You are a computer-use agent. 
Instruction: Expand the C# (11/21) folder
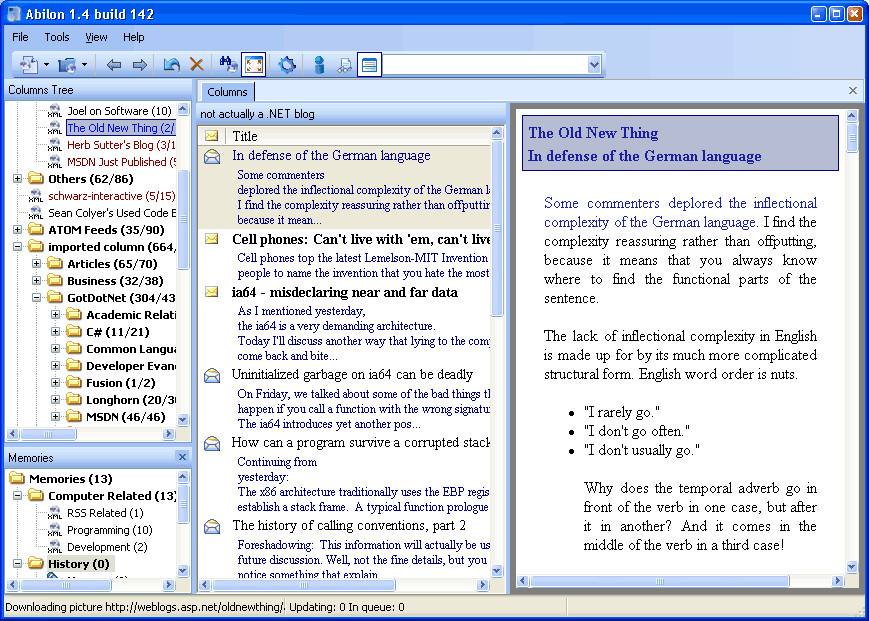click(55, 331)
